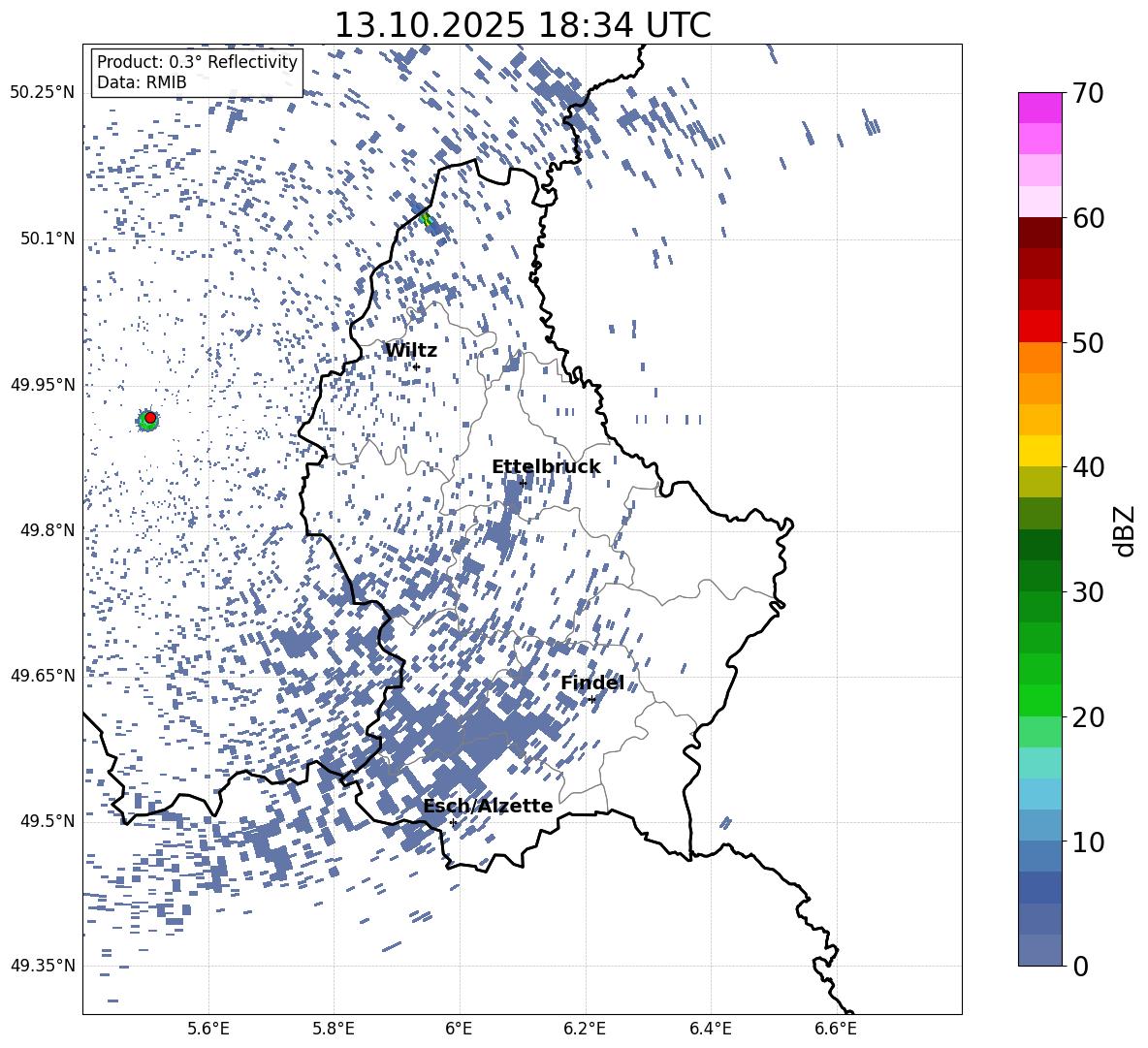Click the light cyan swatch below 20
1148x1048 pixels.
click(1039, 763)
